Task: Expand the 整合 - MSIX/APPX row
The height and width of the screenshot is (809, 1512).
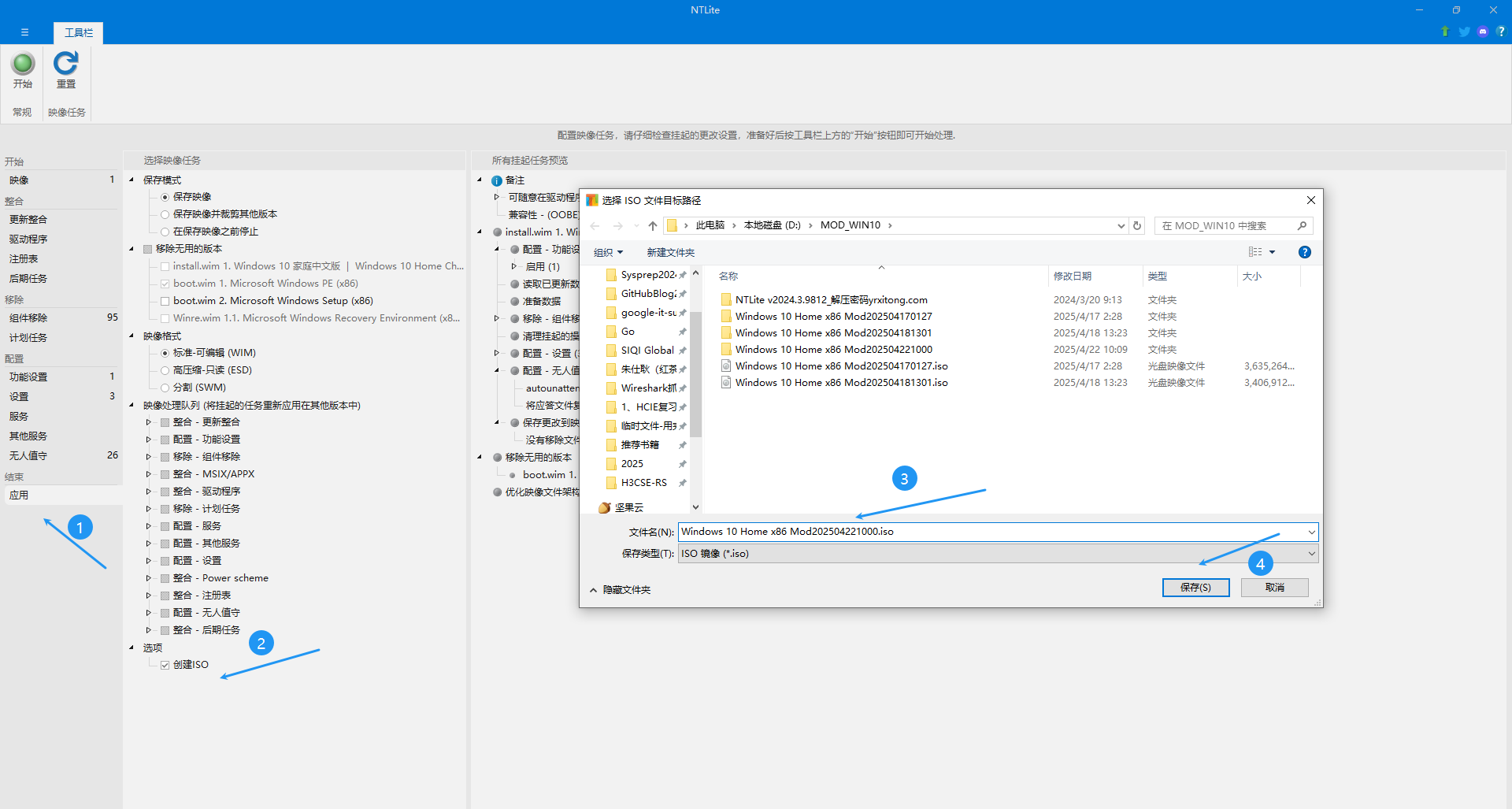Action: [x=148, y=474]
